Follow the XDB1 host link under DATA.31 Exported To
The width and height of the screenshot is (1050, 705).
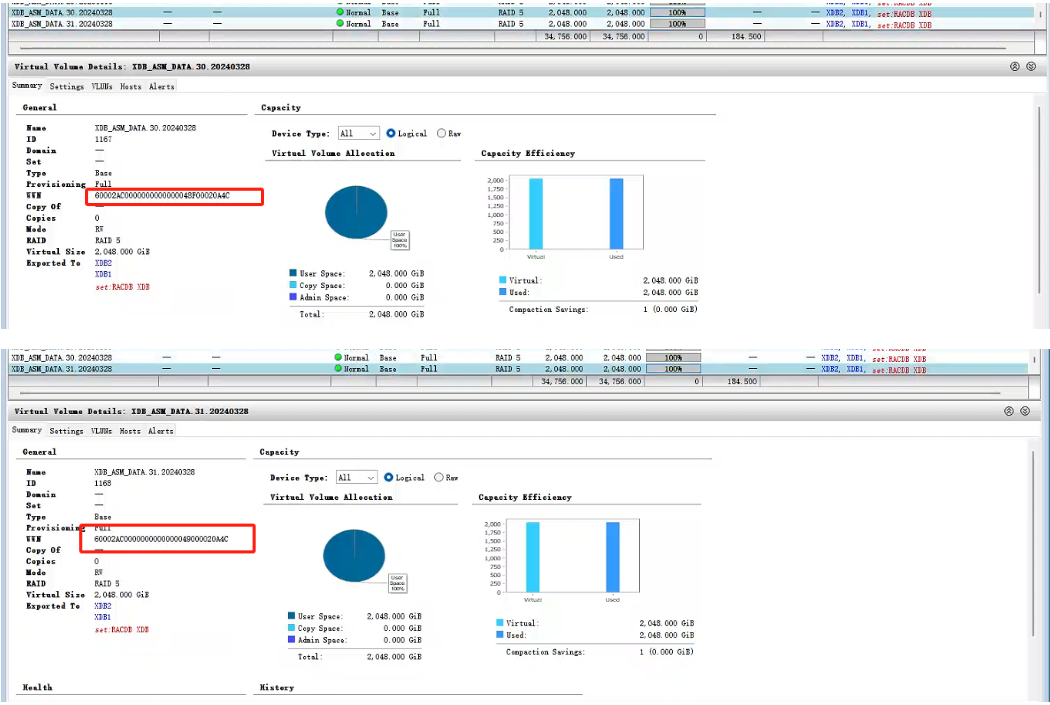[x=102, y=617]
